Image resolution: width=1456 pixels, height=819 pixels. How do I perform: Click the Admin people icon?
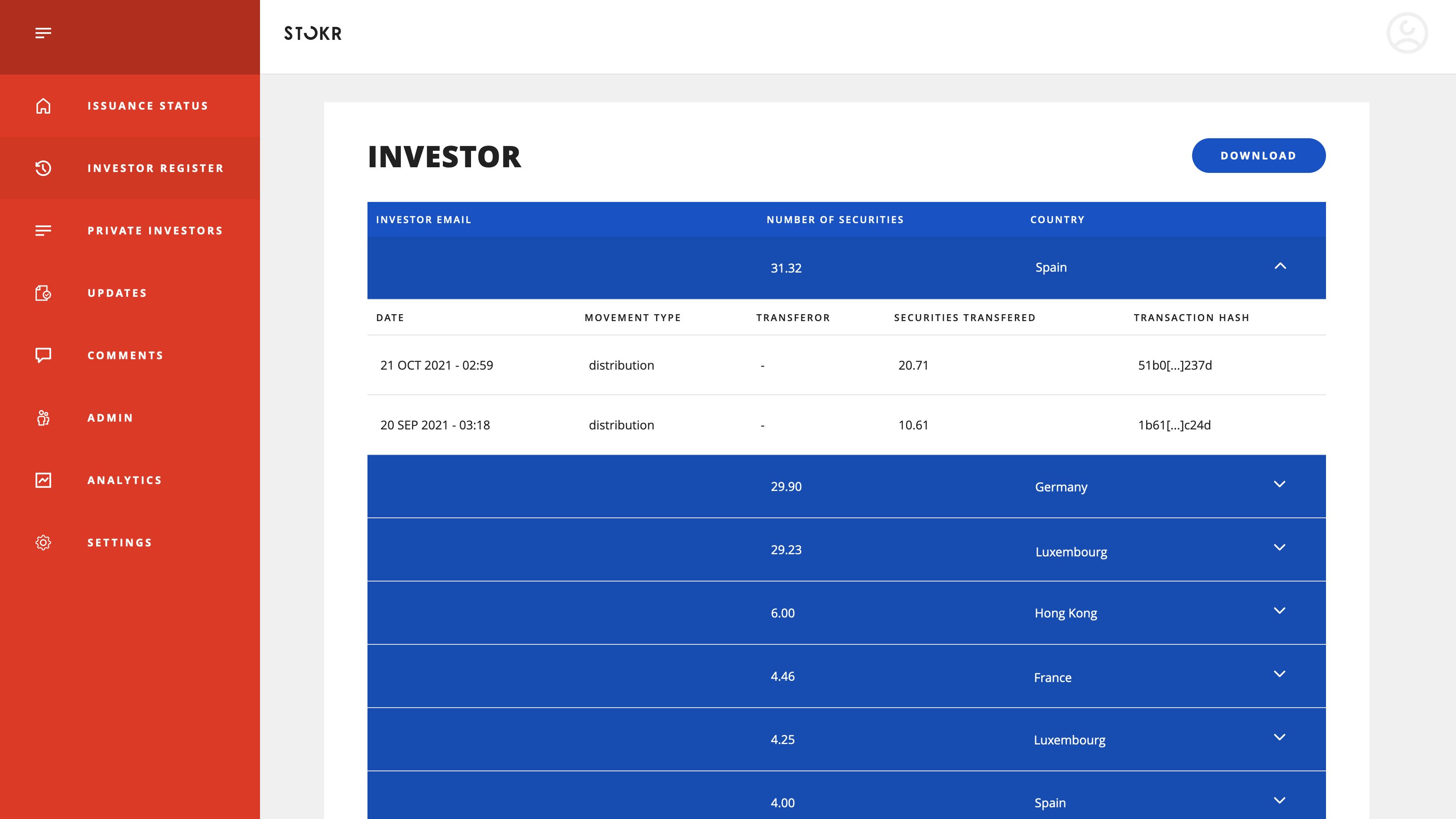(x=43, y=418)
